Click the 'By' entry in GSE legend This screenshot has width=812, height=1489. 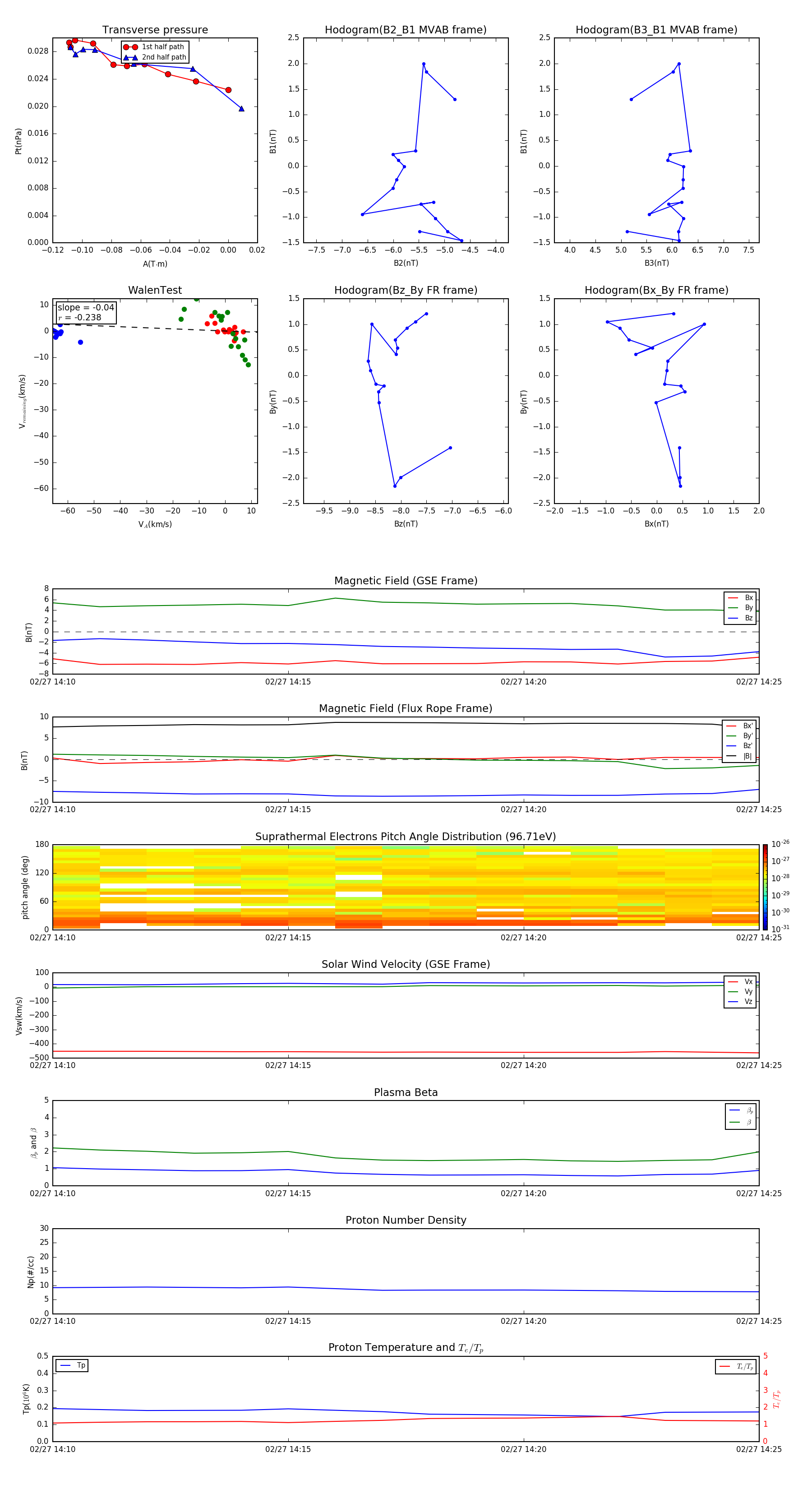coord(740,607)
